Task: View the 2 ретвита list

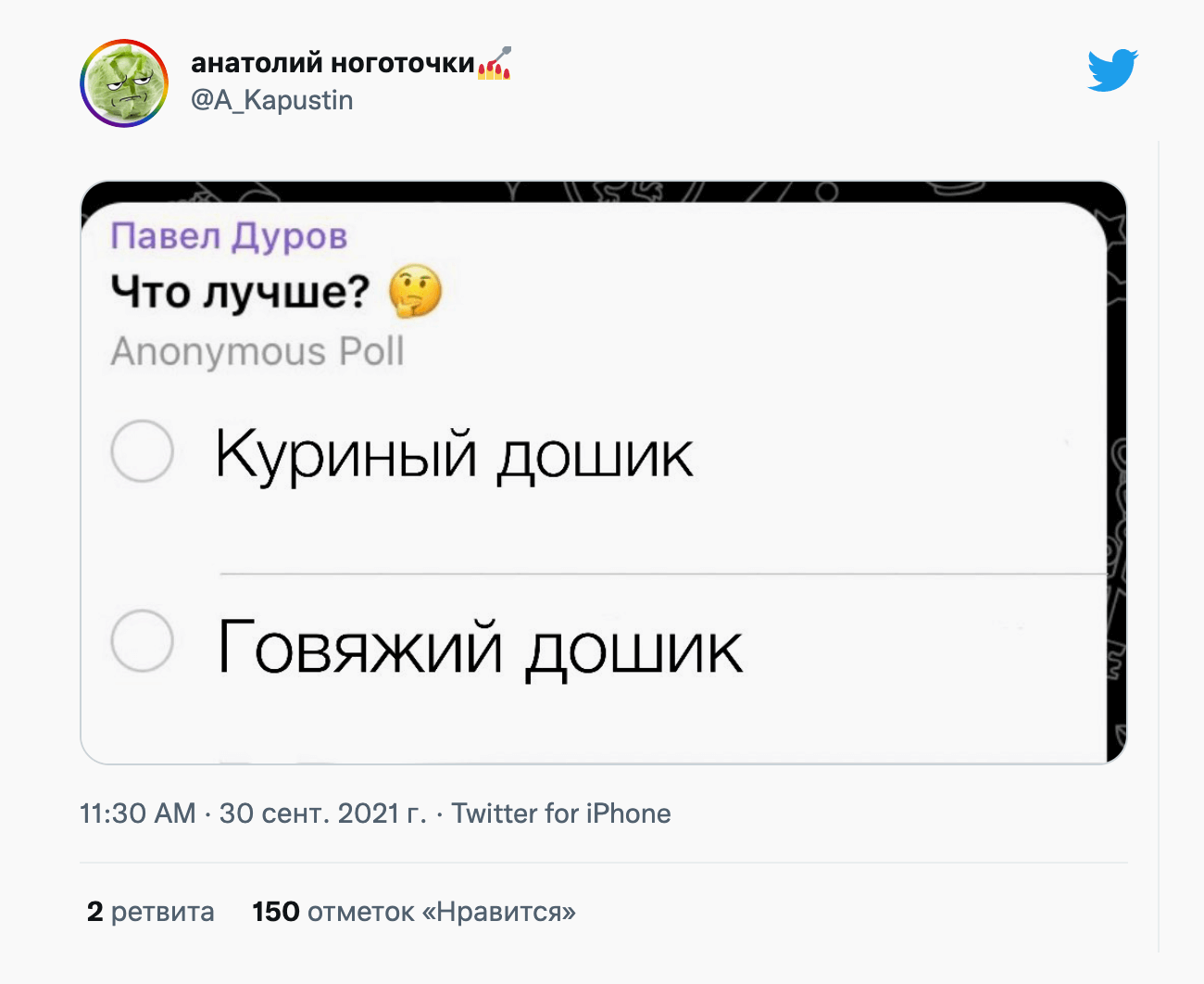Action: [x=150, y=912]
